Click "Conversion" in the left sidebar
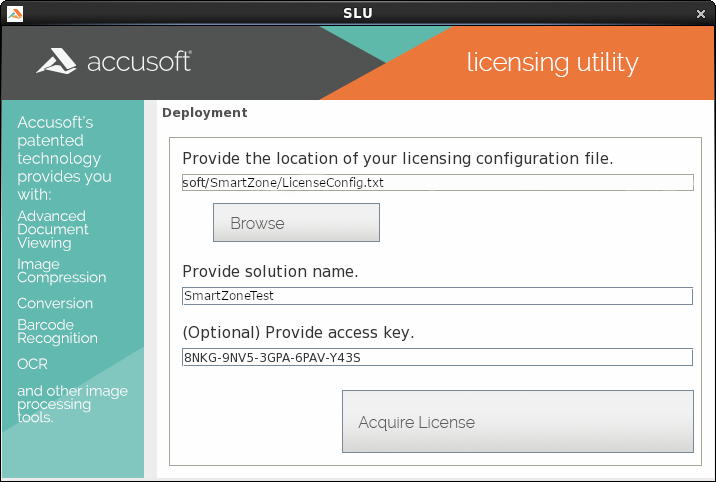 pyautogui.click(x=55, y=303)
